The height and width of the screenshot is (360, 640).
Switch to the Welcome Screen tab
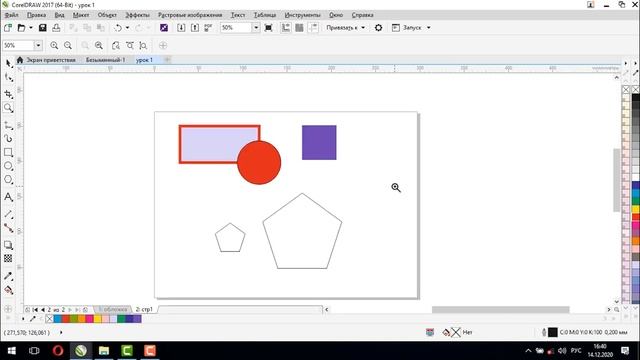(51, 60)
